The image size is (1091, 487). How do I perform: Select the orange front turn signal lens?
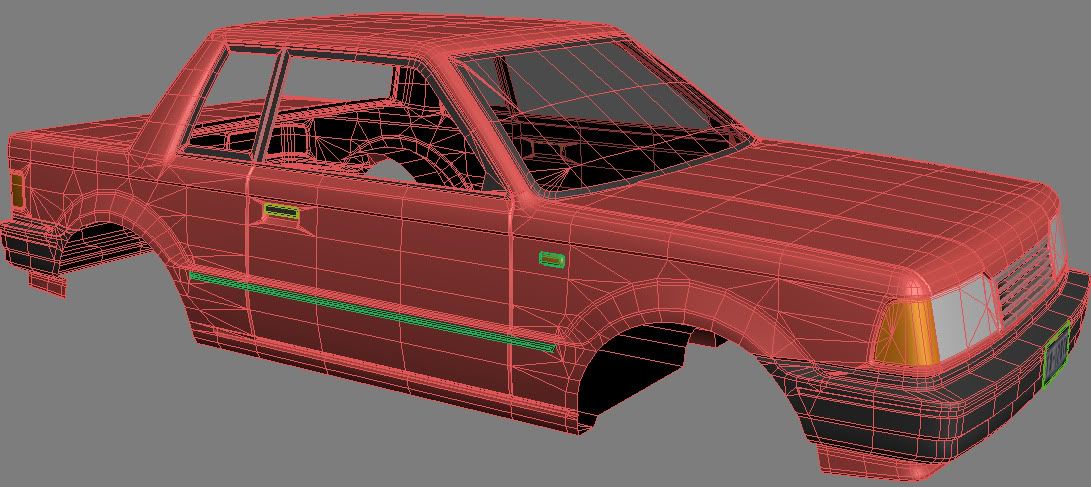click(906, 332)
